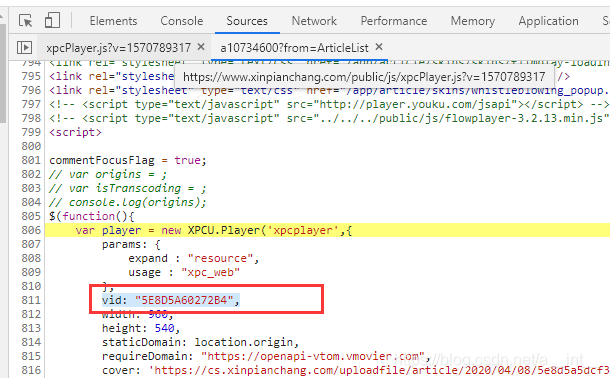Click line number 801 in the gutter

31,160
